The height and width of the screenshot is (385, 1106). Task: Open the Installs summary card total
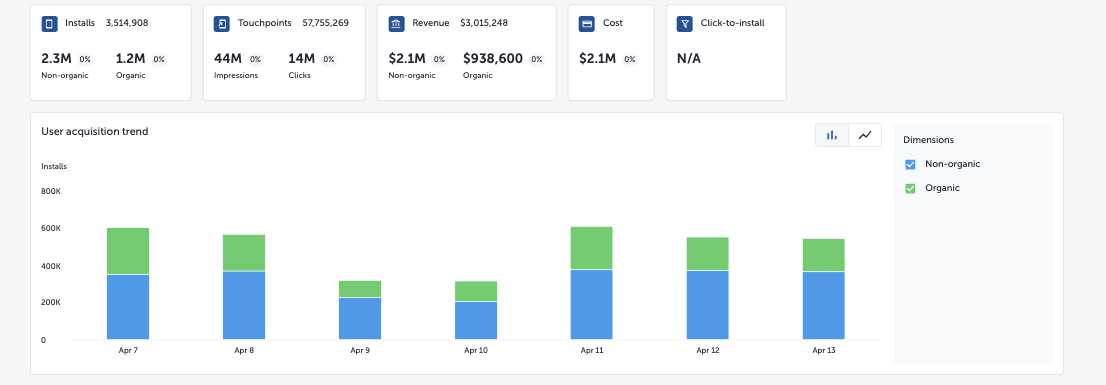(127, 23)
